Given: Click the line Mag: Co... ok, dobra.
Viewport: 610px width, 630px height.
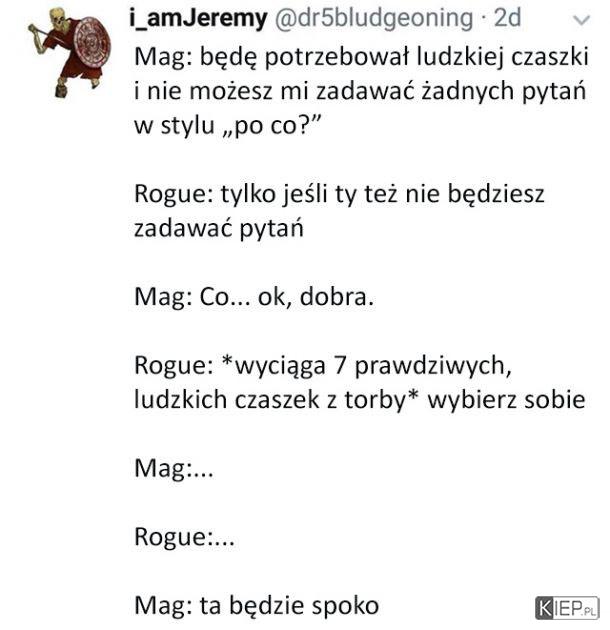Looking at the screenshot, I should click(x=254, y=298).
